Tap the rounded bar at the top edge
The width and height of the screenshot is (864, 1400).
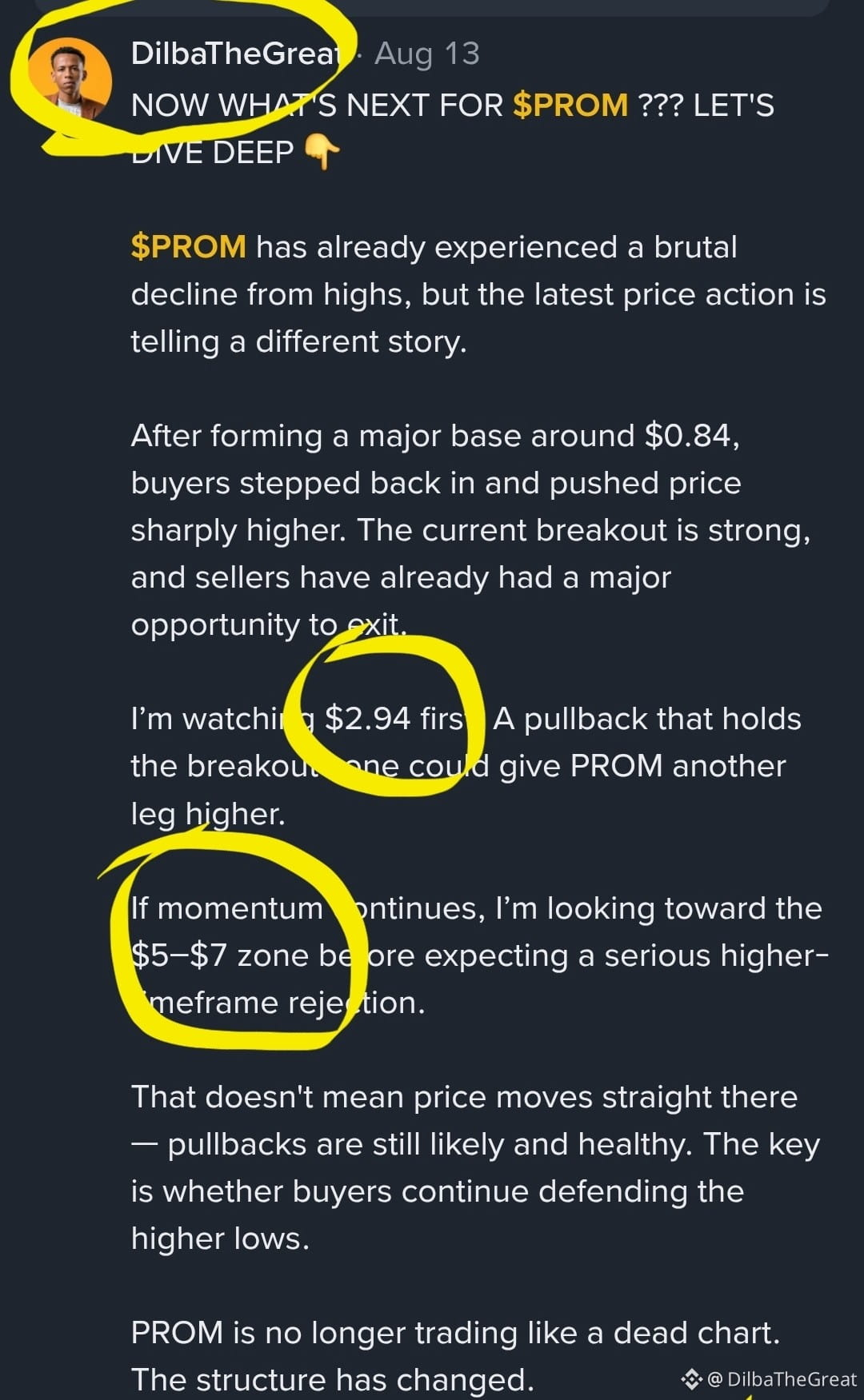pyautogui.click(x=432, y=6)
